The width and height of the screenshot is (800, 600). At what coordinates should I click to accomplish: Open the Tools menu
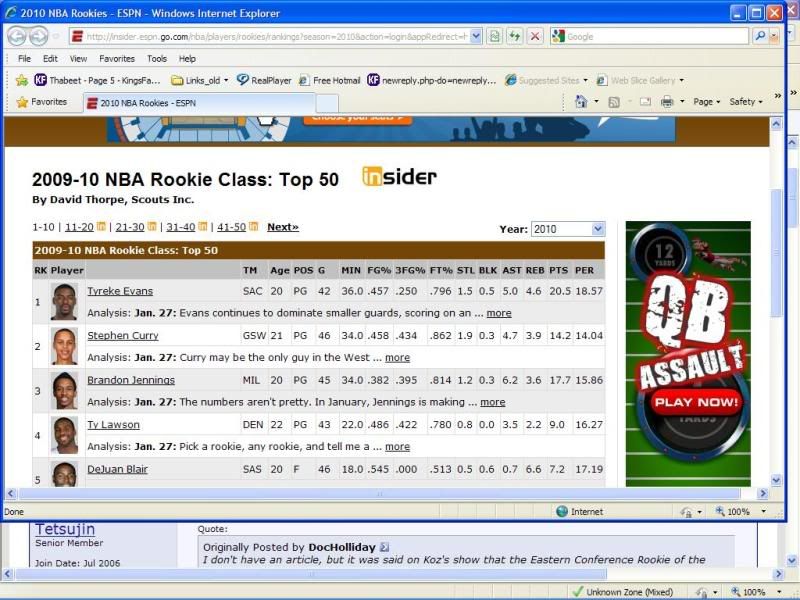pyautogui.click(x=157, y=58)
